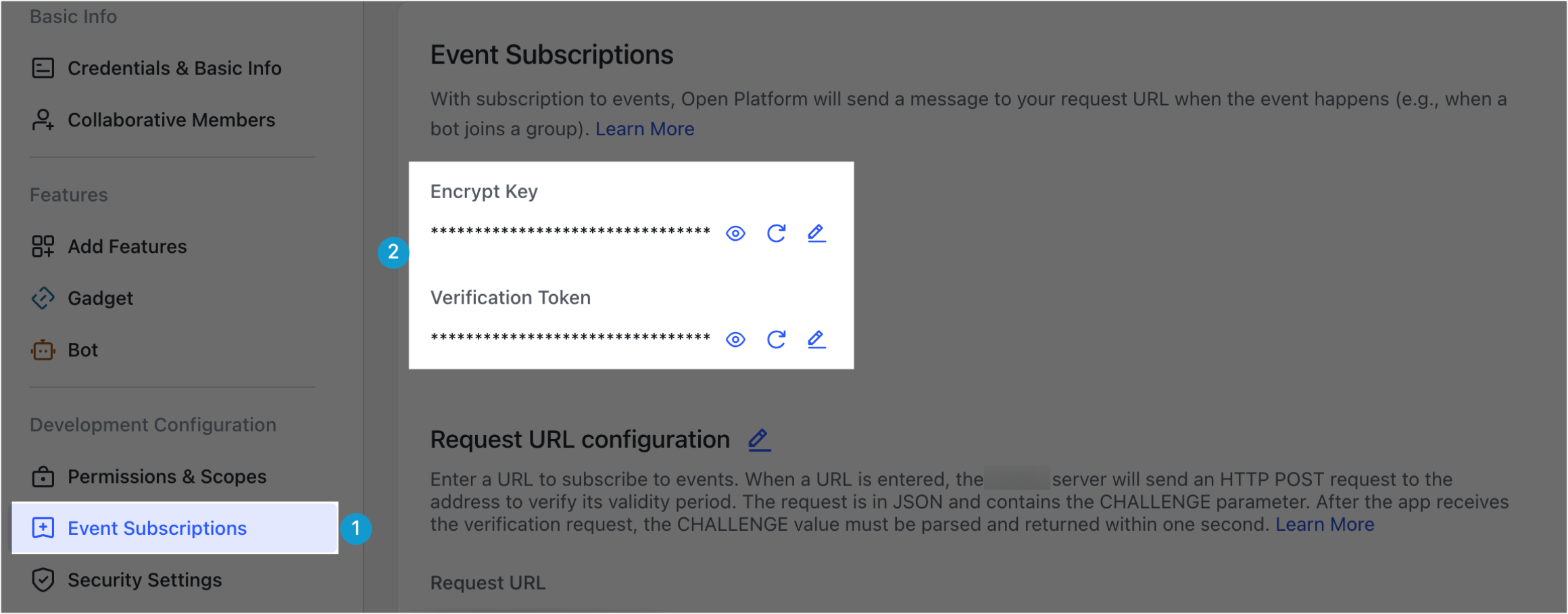Click the Request URL configuration heading
The image size is (1568, 614).
click(580, 440)
